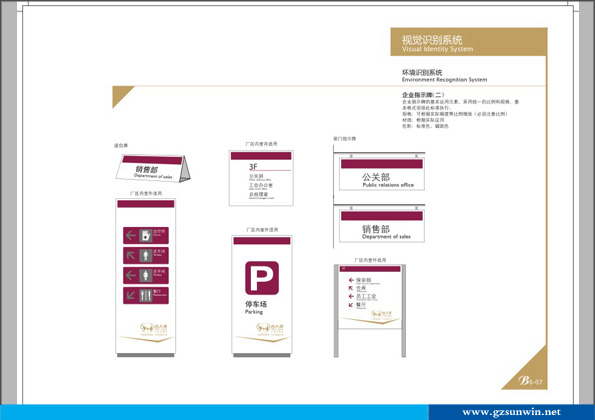Select the 公关部 Public relations office hanging sign
Image resolution: width=595 pixels, height=420 pixels.
pyautogui.click(x=381, y=174)
